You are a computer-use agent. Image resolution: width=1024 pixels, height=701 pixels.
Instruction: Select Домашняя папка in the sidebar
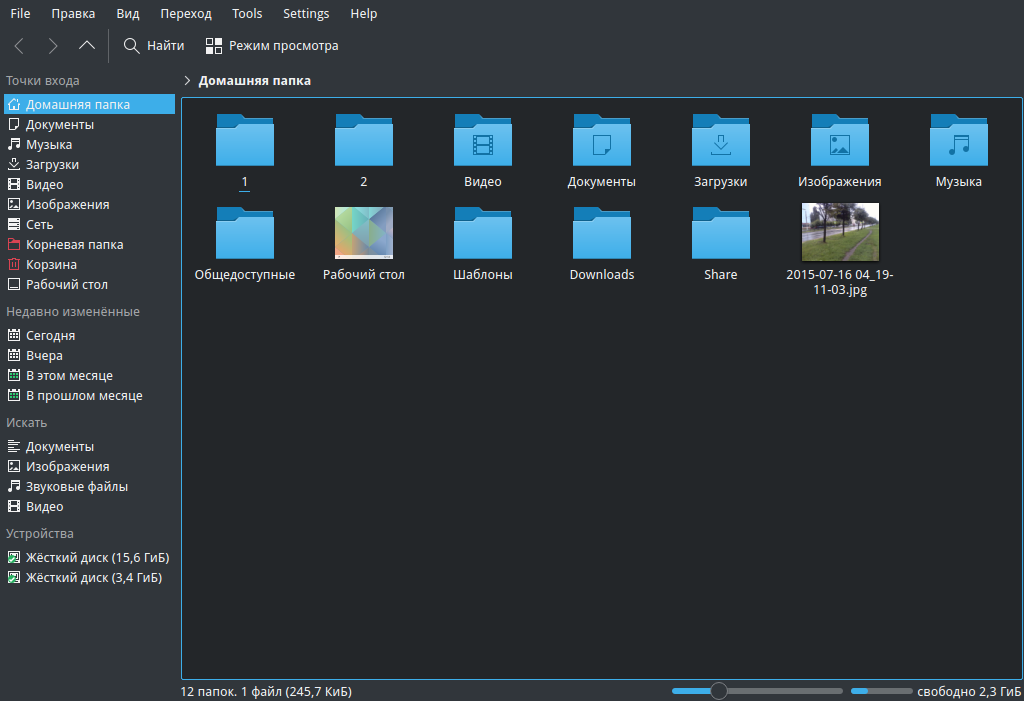pos(89,105)
